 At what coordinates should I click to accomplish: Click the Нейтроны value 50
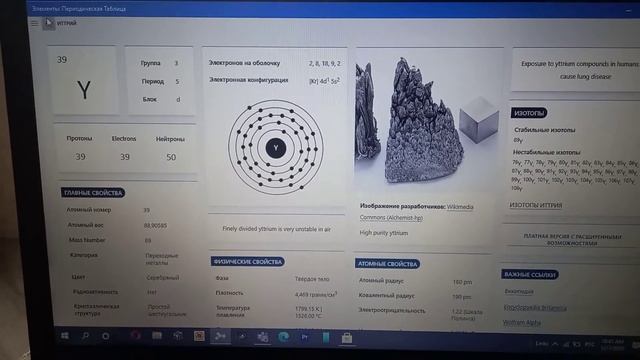tap(171, 157)
